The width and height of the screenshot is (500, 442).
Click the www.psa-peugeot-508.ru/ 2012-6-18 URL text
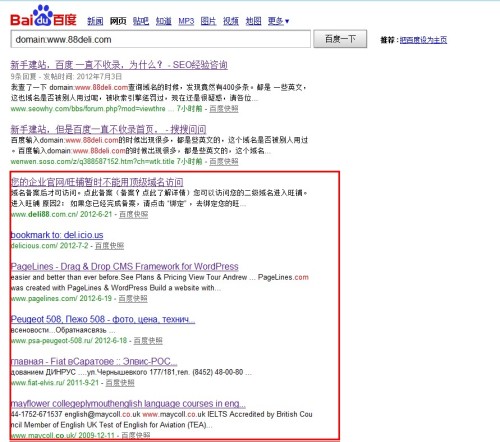(x=69, y=341)
